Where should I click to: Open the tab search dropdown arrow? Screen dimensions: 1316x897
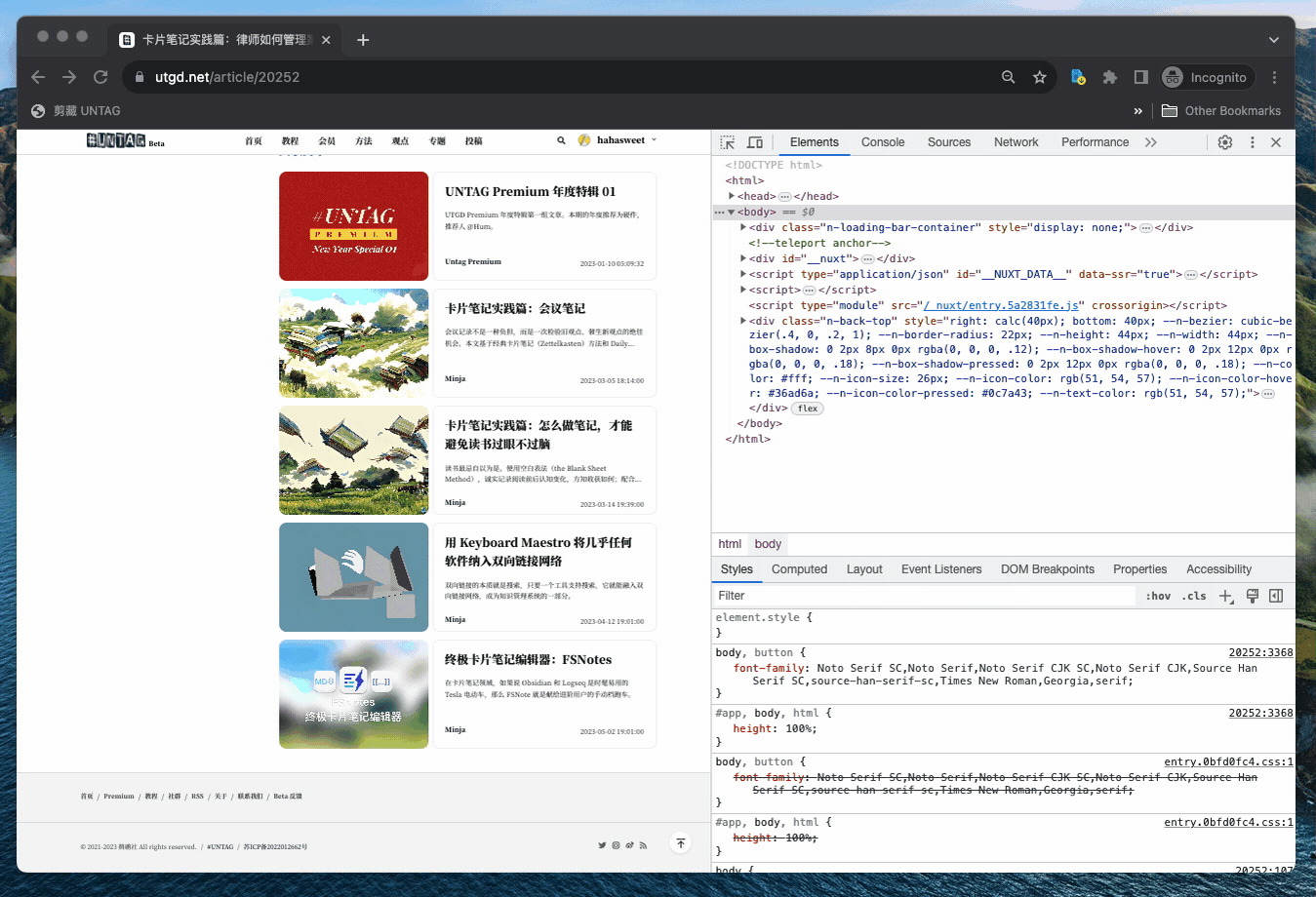click(x=1273, y=40)
